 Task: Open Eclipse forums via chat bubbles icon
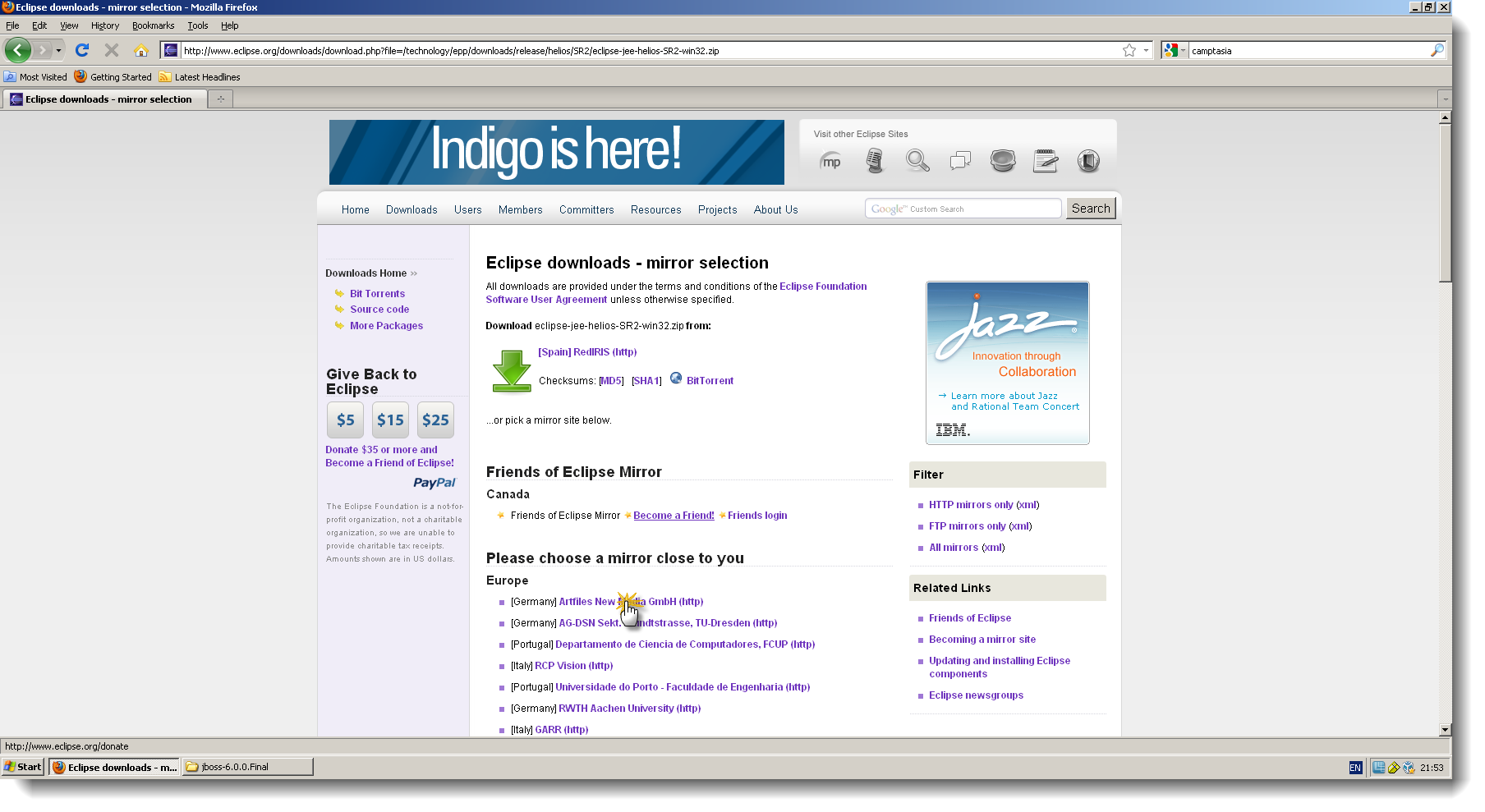click(959, 160)
